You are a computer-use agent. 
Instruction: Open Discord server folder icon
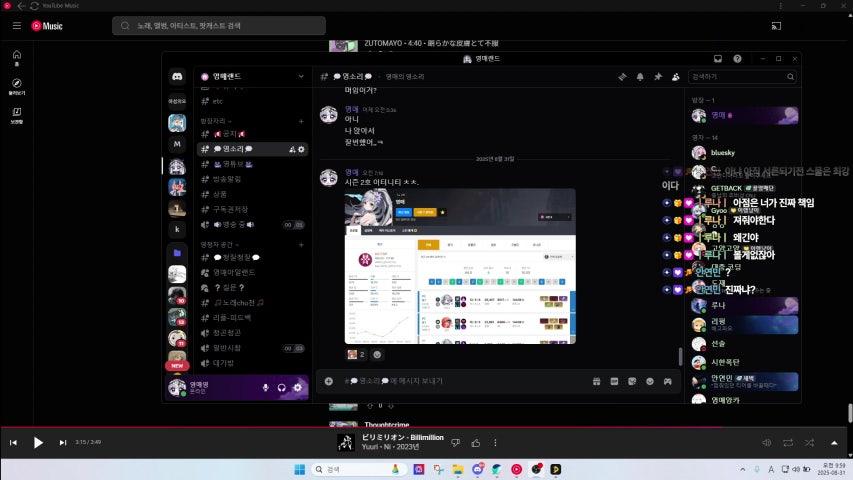(x=177, y=253)
